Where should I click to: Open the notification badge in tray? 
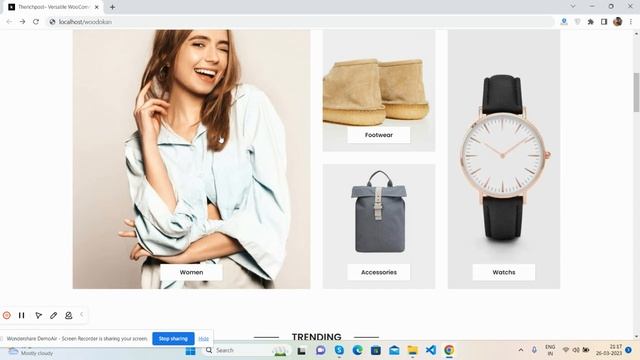click(629, 350)
